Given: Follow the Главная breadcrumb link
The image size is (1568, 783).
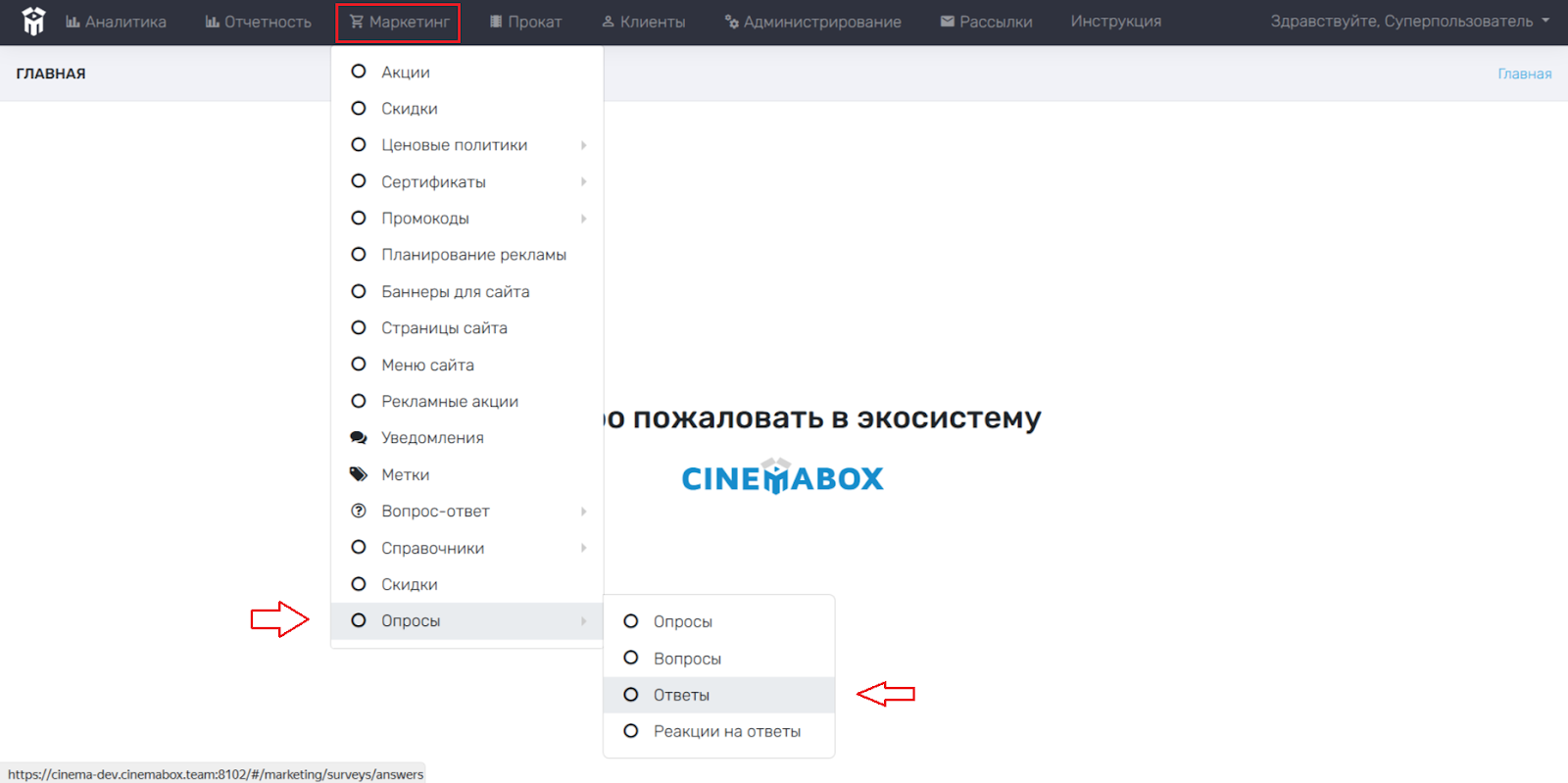Looking at the screenshot, I should (x=1524, y=73).
